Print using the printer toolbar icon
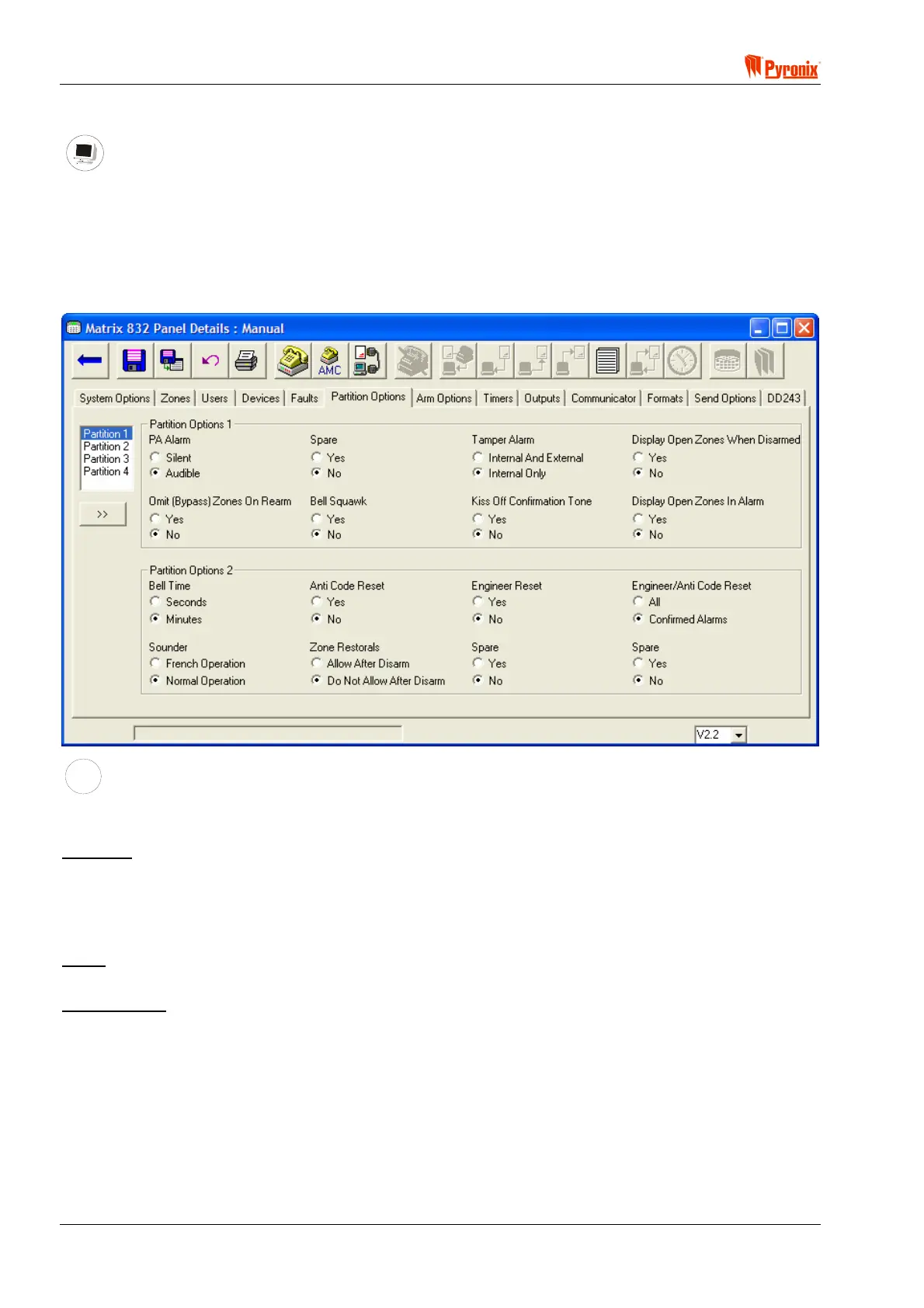Screen dimensions: 924x1308 coord(247,361)
